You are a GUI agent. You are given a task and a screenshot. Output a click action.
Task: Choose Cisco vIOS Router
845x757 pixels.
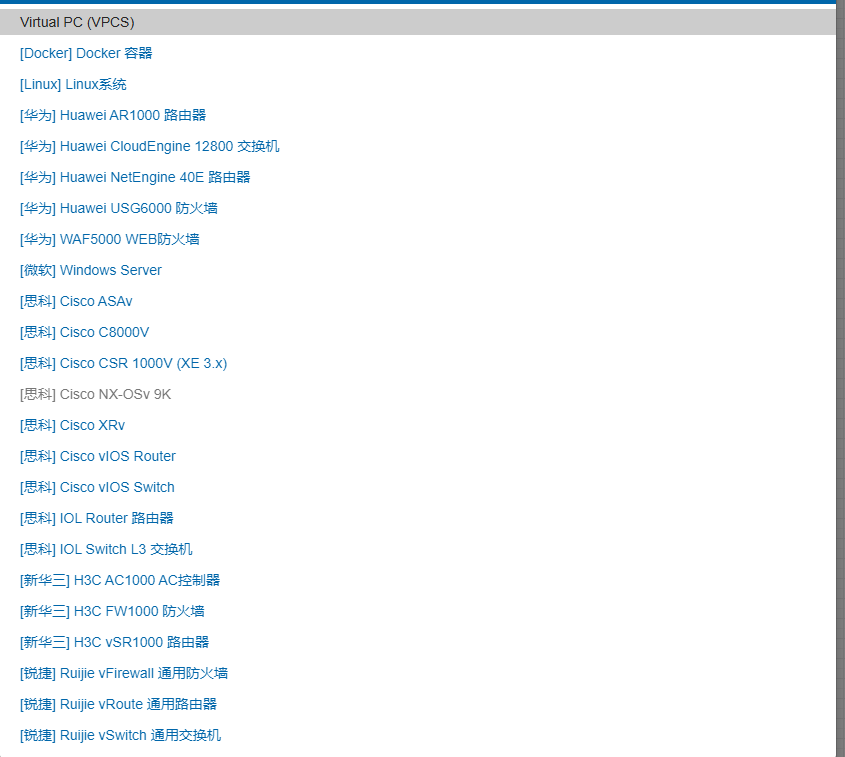tap(98, 456)
